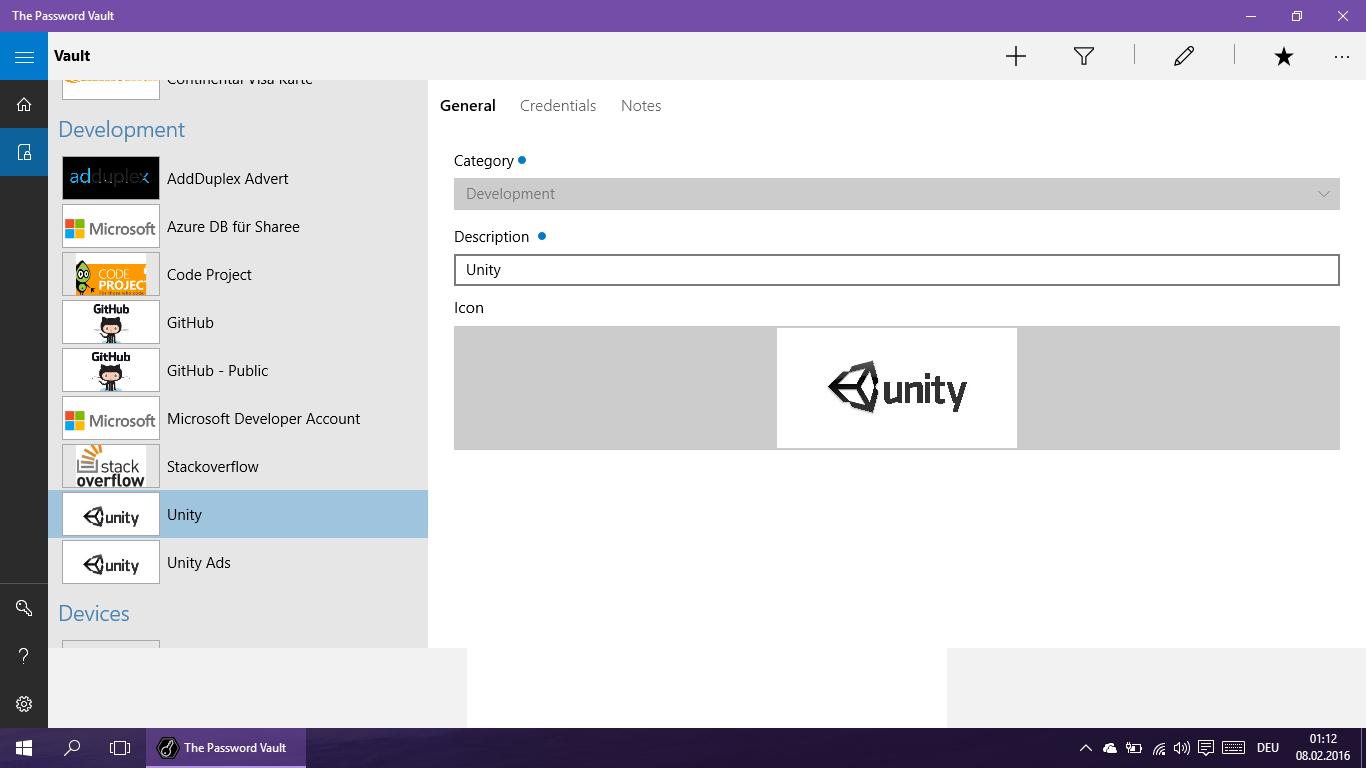Open the OneDrive cloud tray icon
Image resolution: width=1366 pixels, height=768 pixels.
(1110, 748)
